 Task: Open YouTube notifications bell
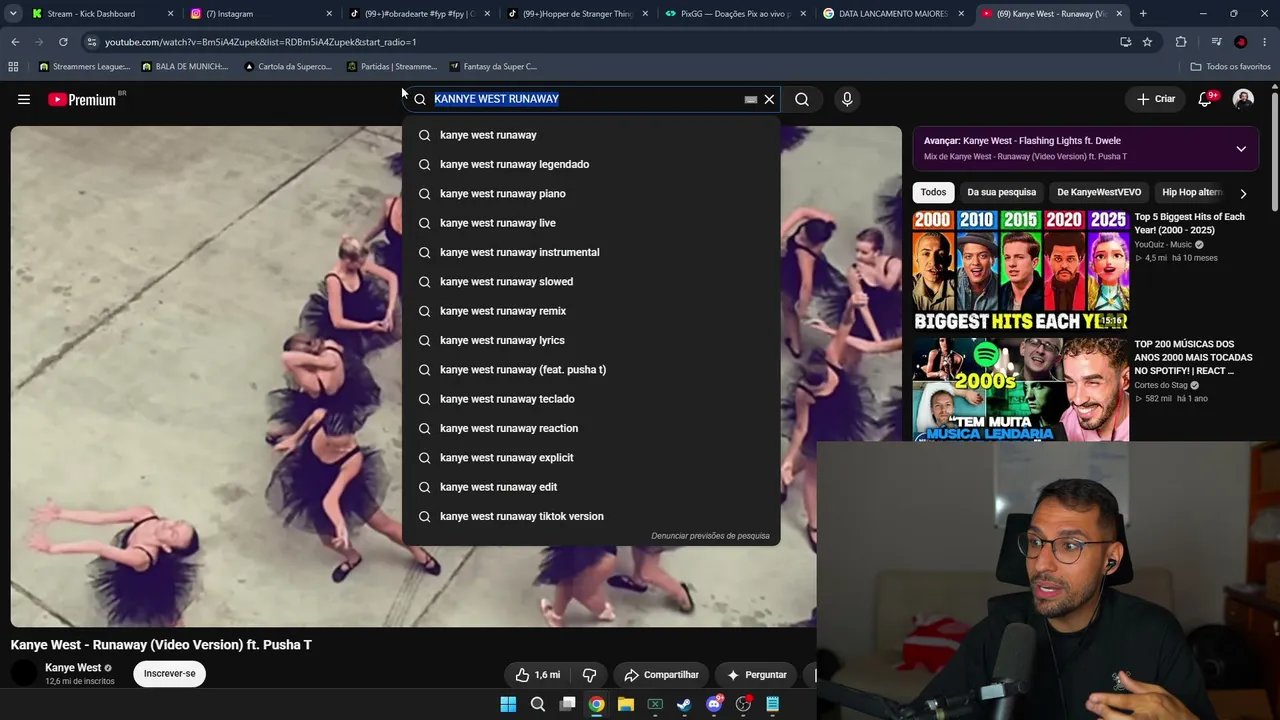tap(1205, 99)
